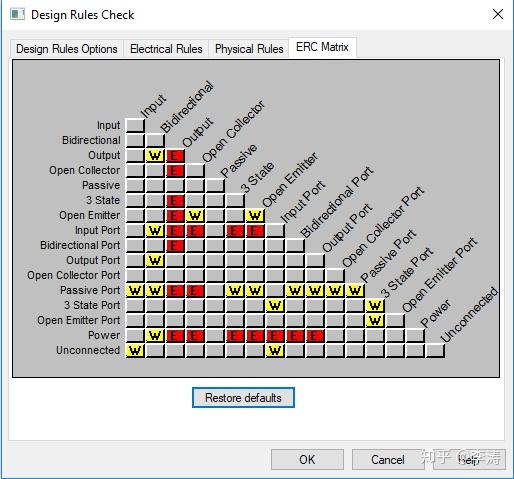Toggle the Output row, Output column E cell

(175, 156)
